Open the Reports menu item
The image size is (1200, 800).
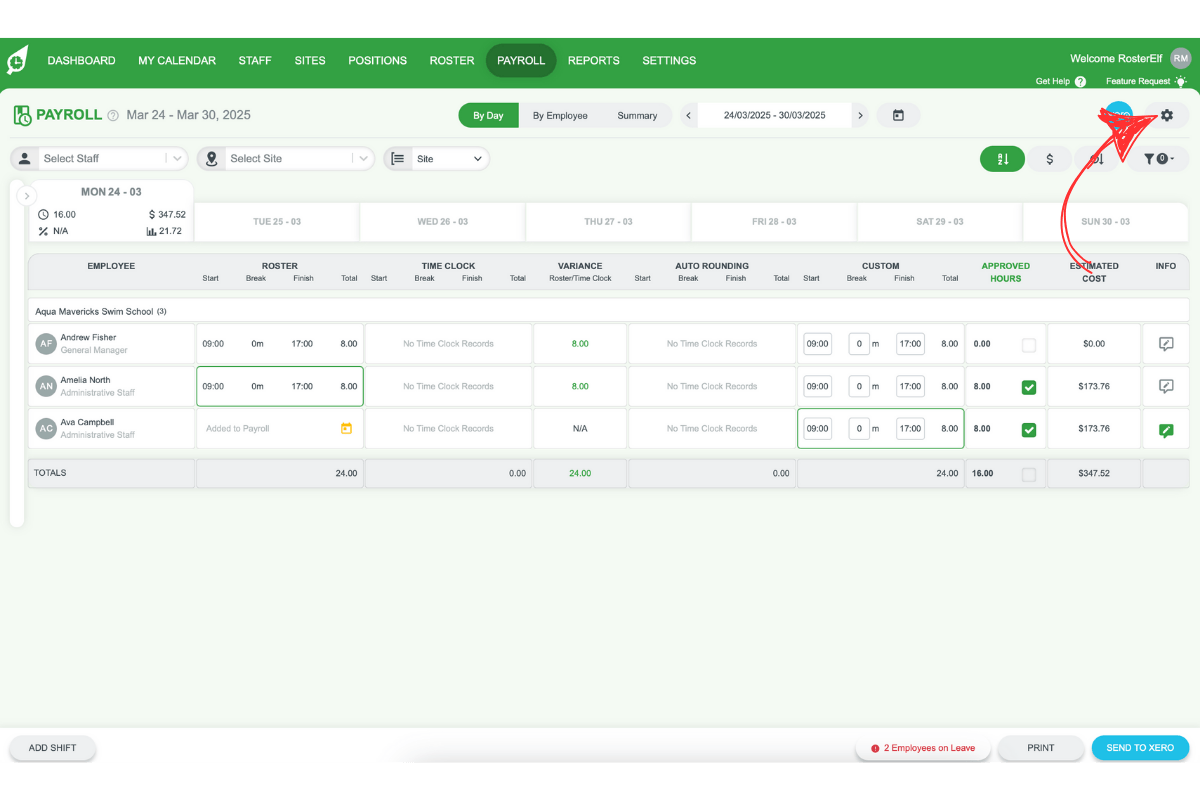pos(593,60)
